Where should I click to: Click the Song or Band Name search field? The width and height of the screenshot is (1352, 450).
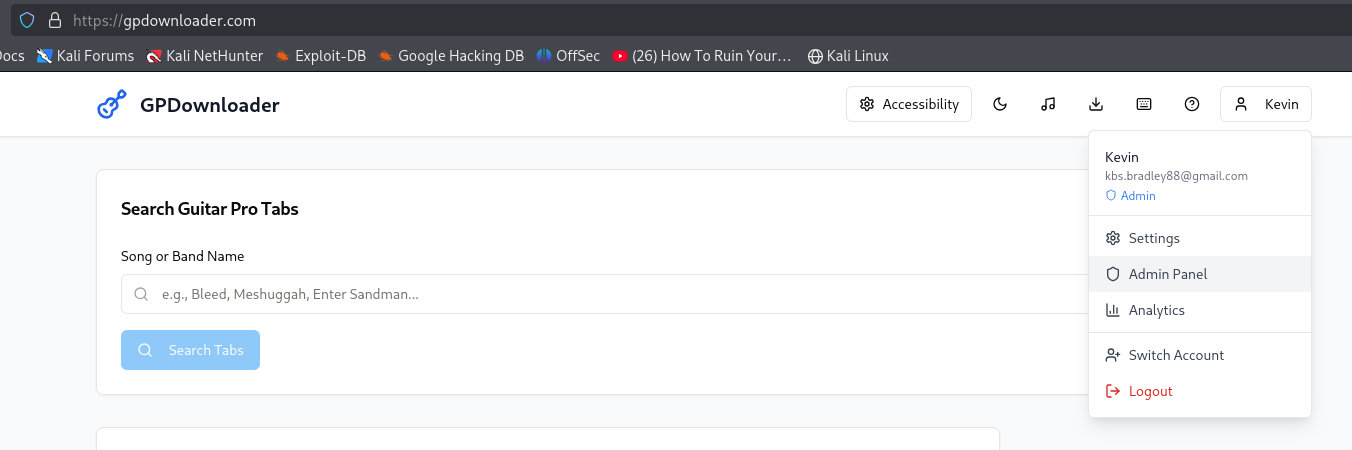tap(600, 294)
